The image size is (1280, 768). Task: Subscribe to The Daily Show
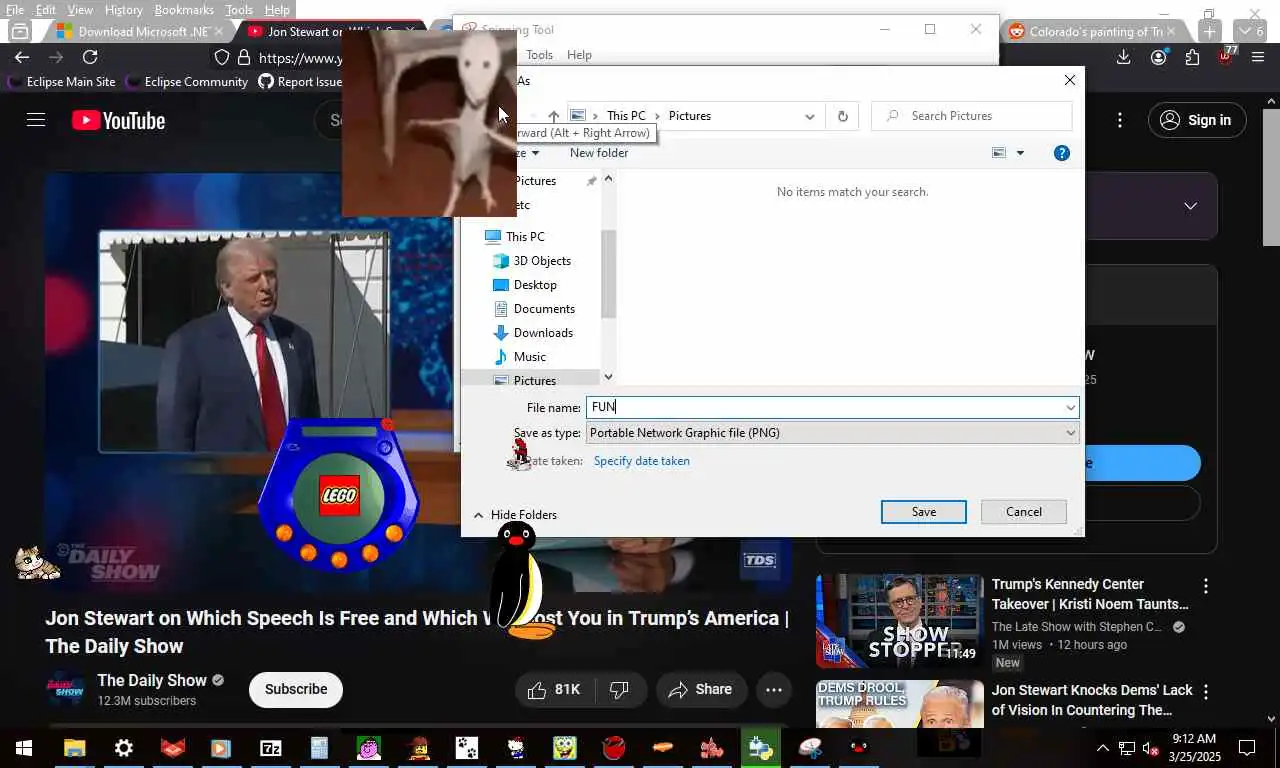coord(296,690)
